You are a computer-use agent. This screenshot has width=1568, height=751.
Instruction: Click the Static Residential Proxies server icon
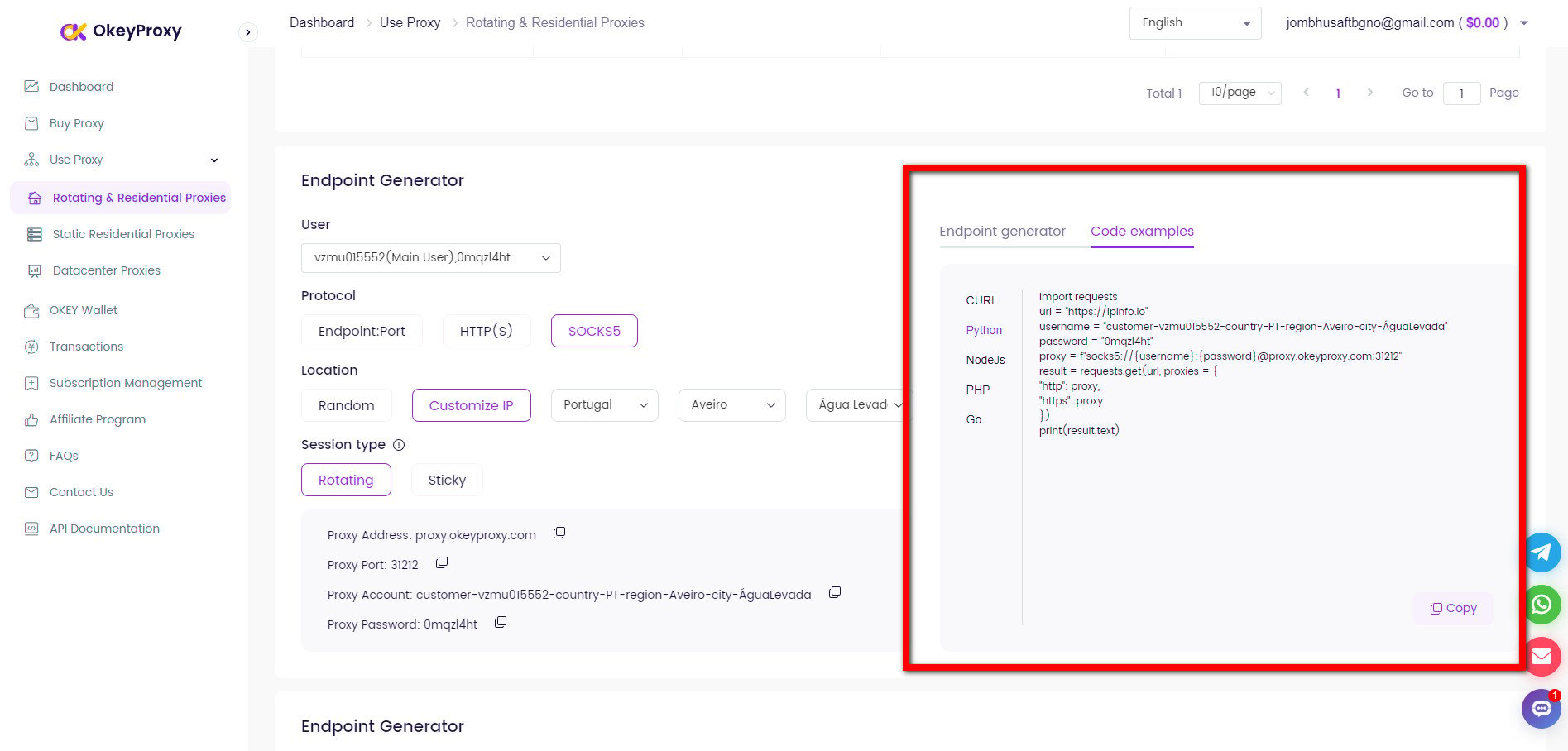[x=35, y=234]
